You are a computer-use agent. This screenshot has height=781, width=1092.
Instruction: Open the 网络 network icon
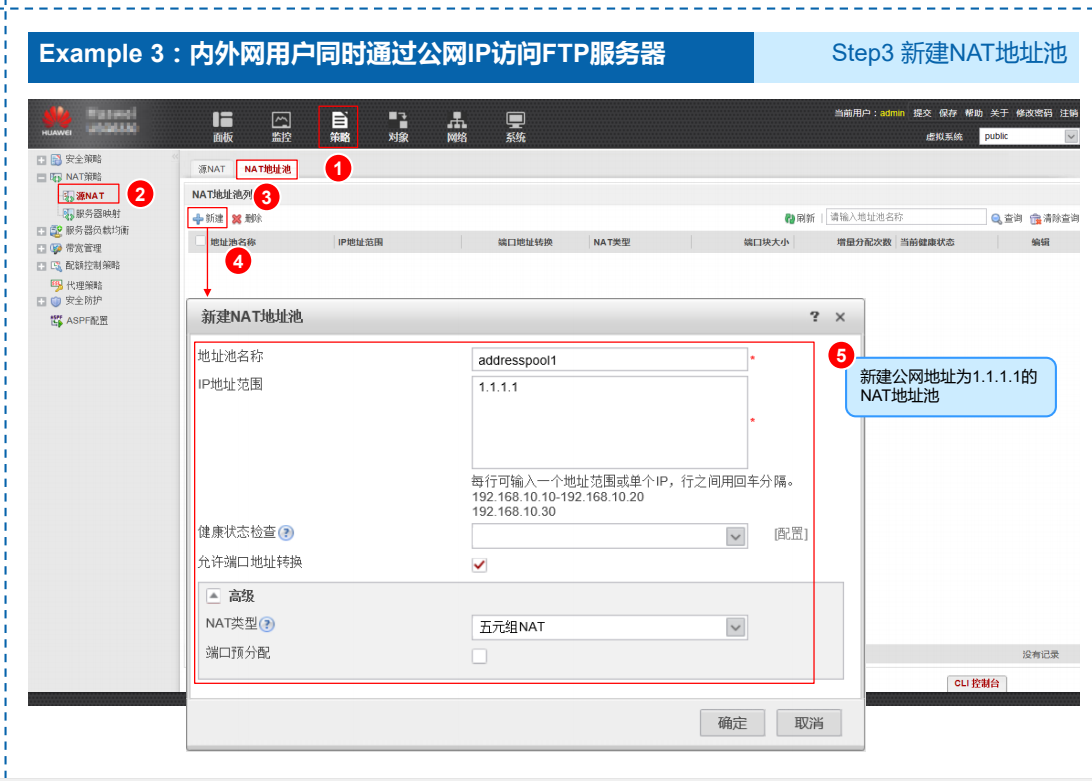point(456,123)
